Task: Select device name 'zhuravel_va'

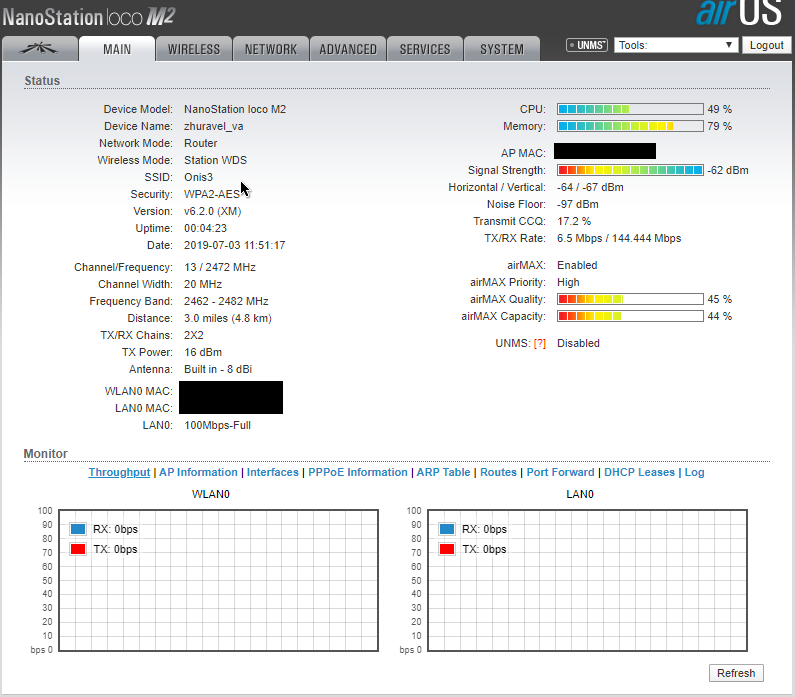Action: point(213,126)
